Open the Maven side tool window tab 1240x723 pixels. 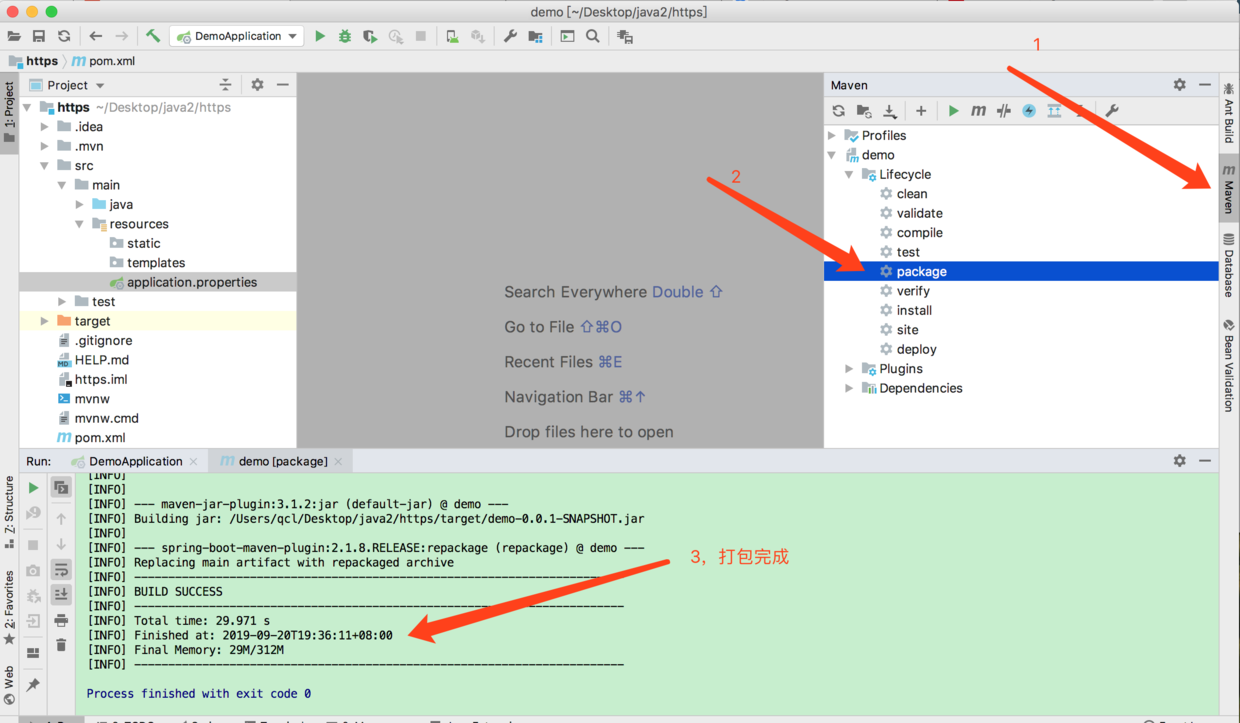1229,189
